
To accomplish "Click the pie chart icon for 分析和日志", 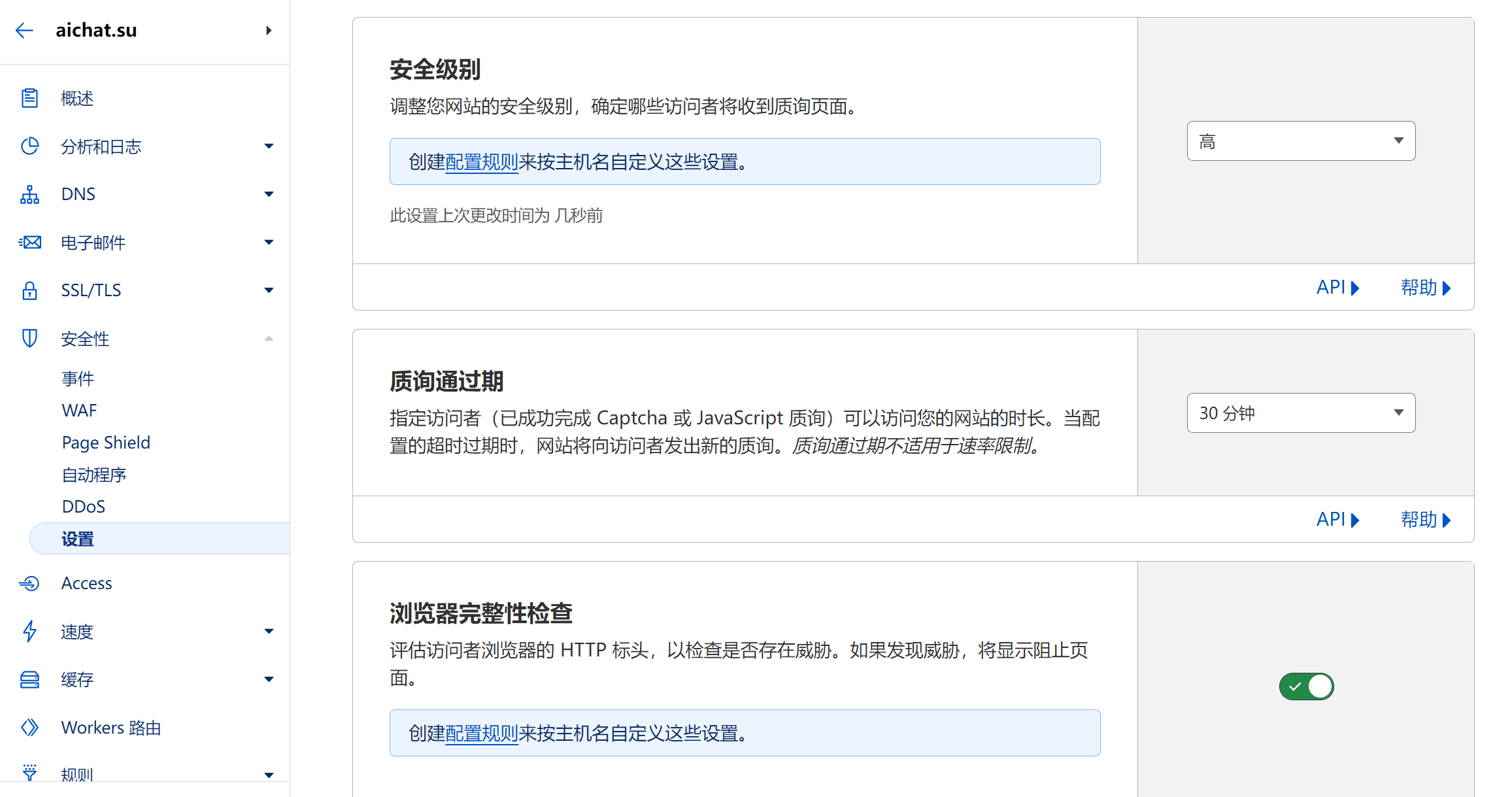I will 29,146.
